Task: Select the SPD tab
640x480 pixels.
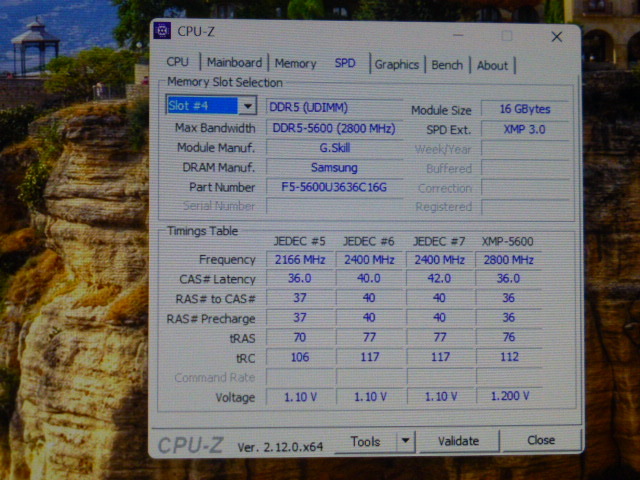Action: pos(345,63)
